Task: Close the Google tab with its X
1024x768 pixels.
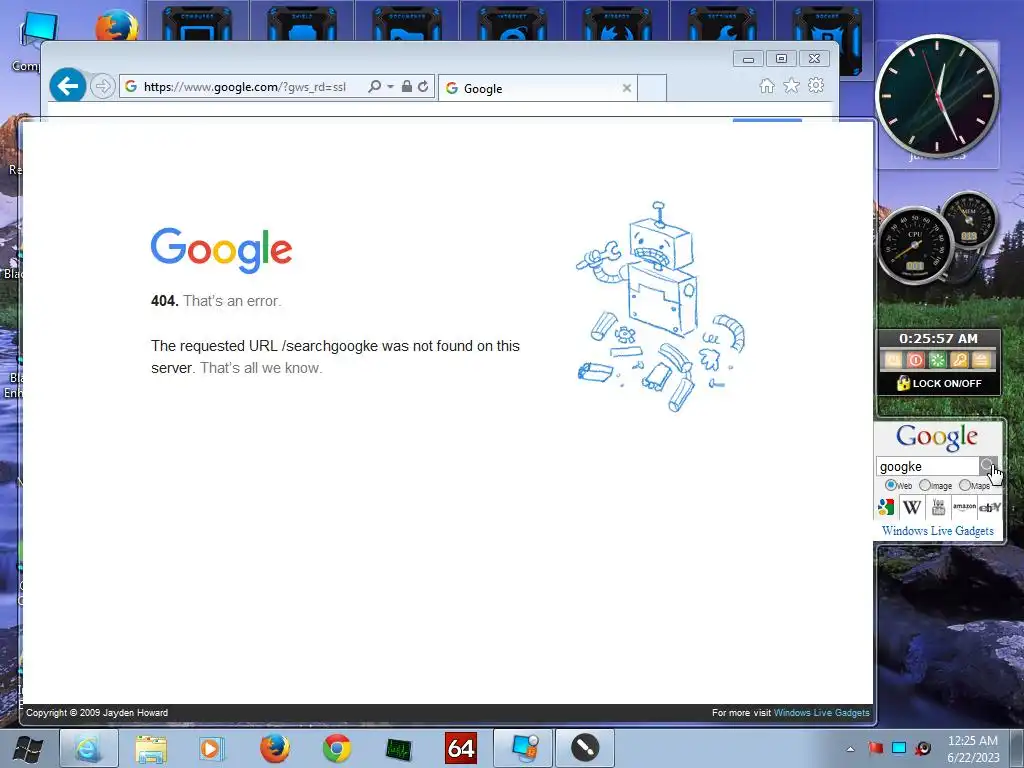Action: click(626, 88)
